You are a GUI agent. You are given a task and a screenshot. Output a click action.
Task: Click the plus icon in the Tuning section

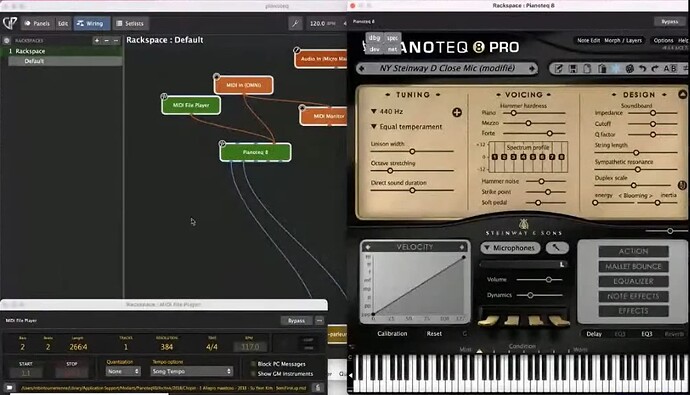point(457,113)
